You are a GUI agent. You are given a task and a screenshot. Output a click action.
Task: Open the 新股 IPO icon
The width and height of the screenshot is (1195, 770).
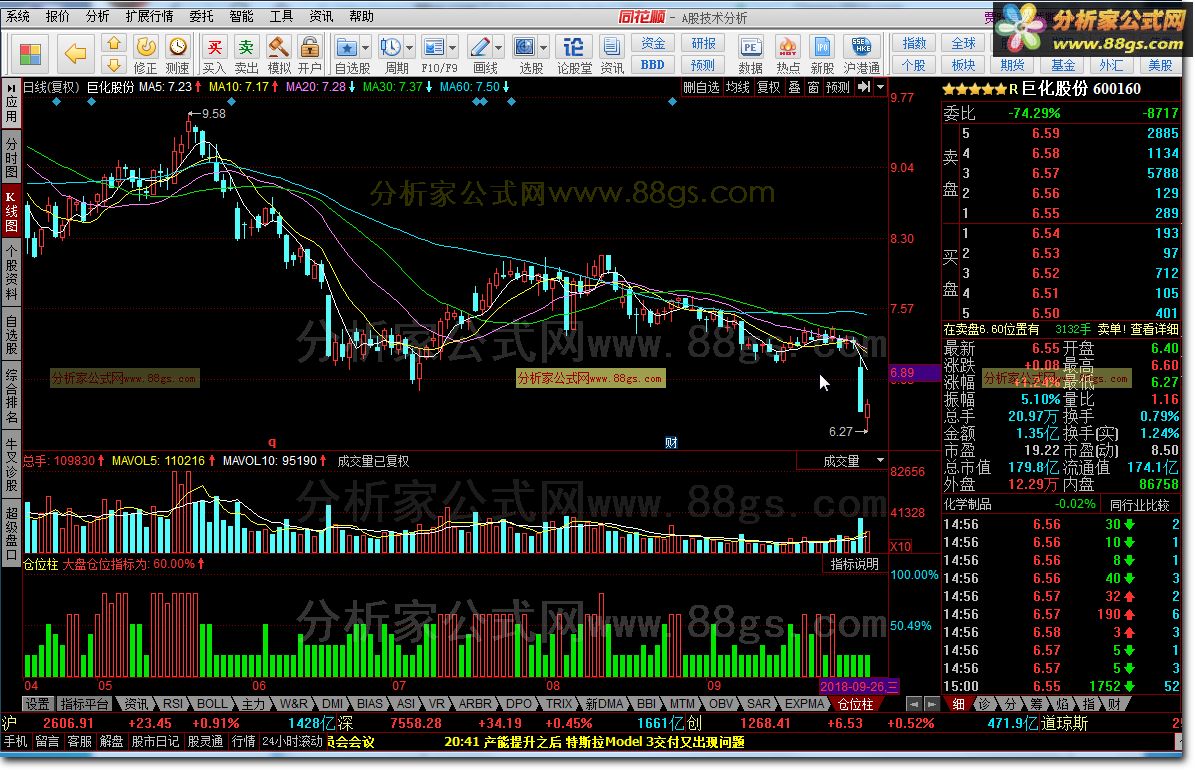point(822,47)
